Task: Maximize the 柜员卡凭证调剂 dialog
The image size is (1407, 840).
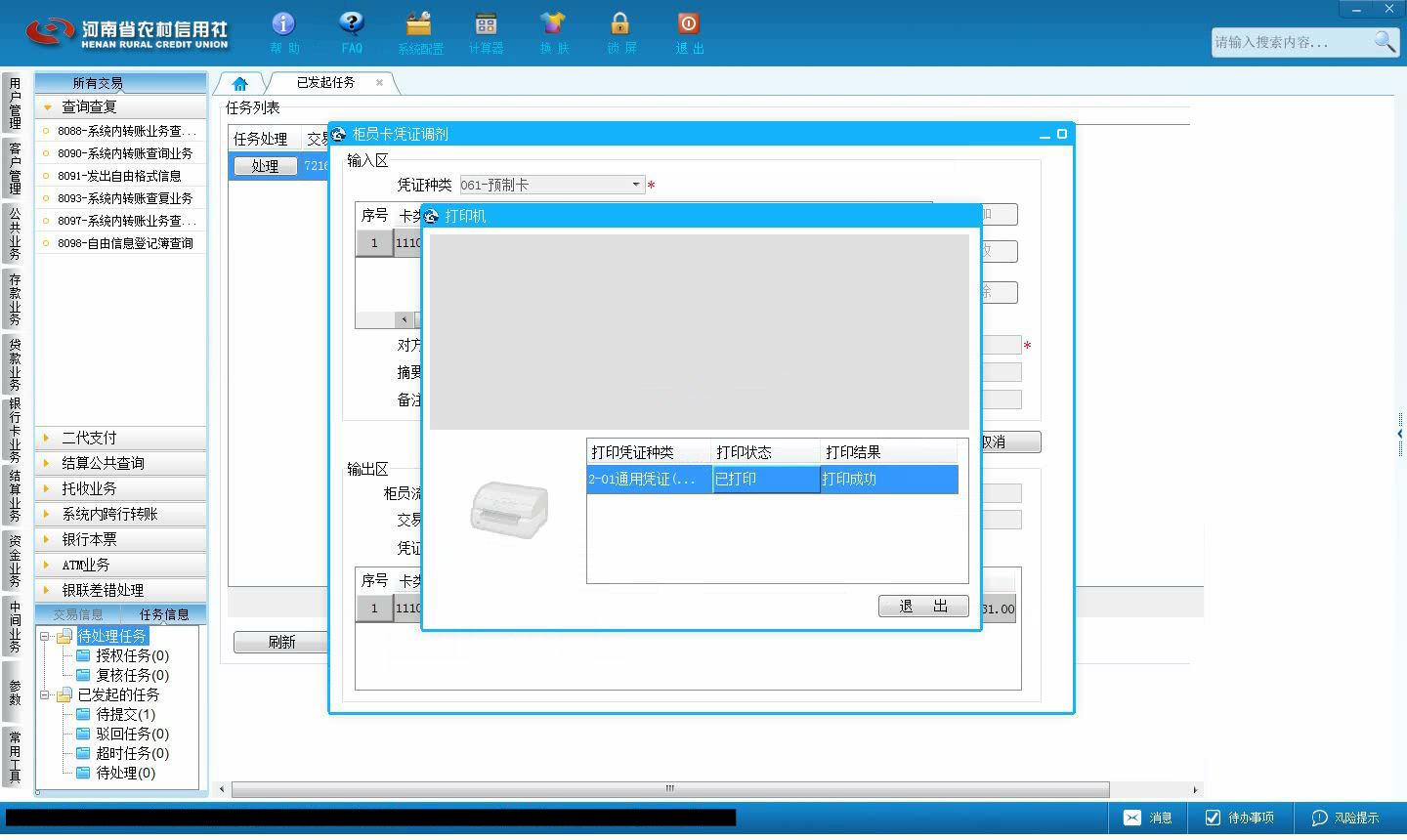Action: pyautogui.click(x=1062, y=134)
